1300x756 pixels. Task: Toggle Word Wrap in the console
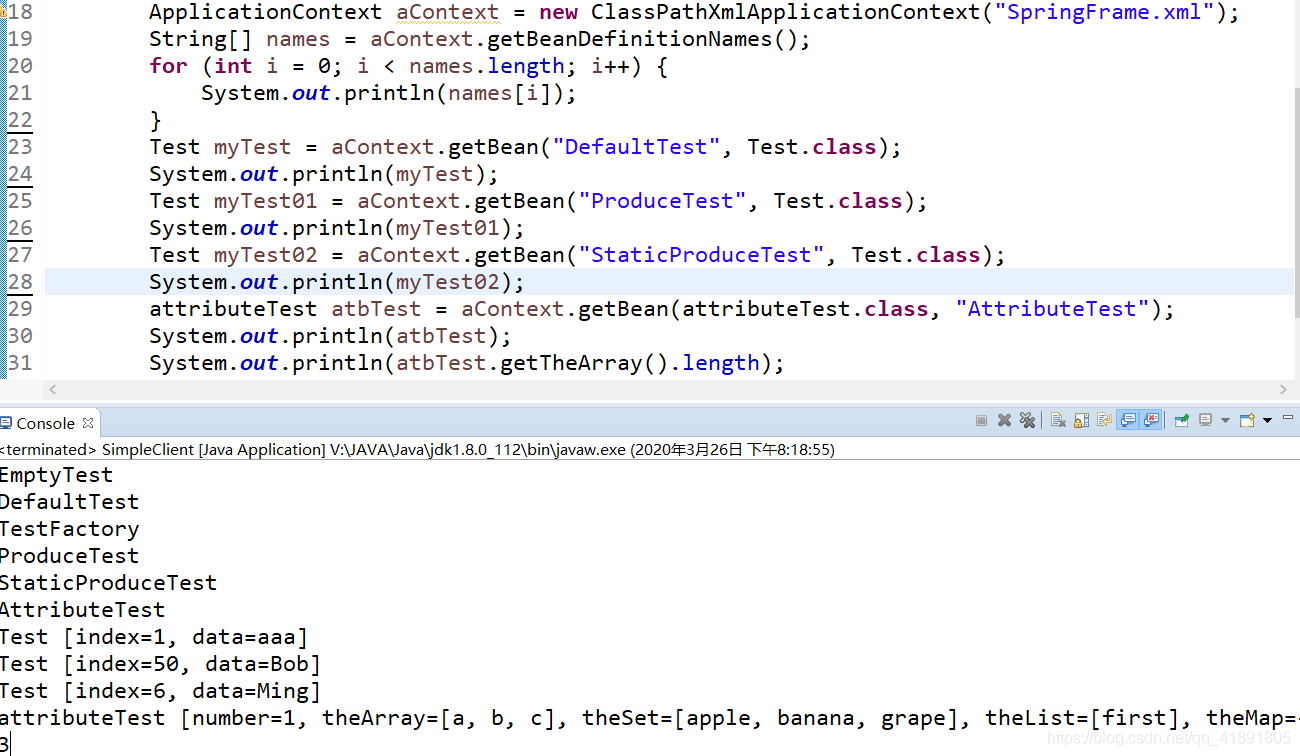pos(1104,420)
